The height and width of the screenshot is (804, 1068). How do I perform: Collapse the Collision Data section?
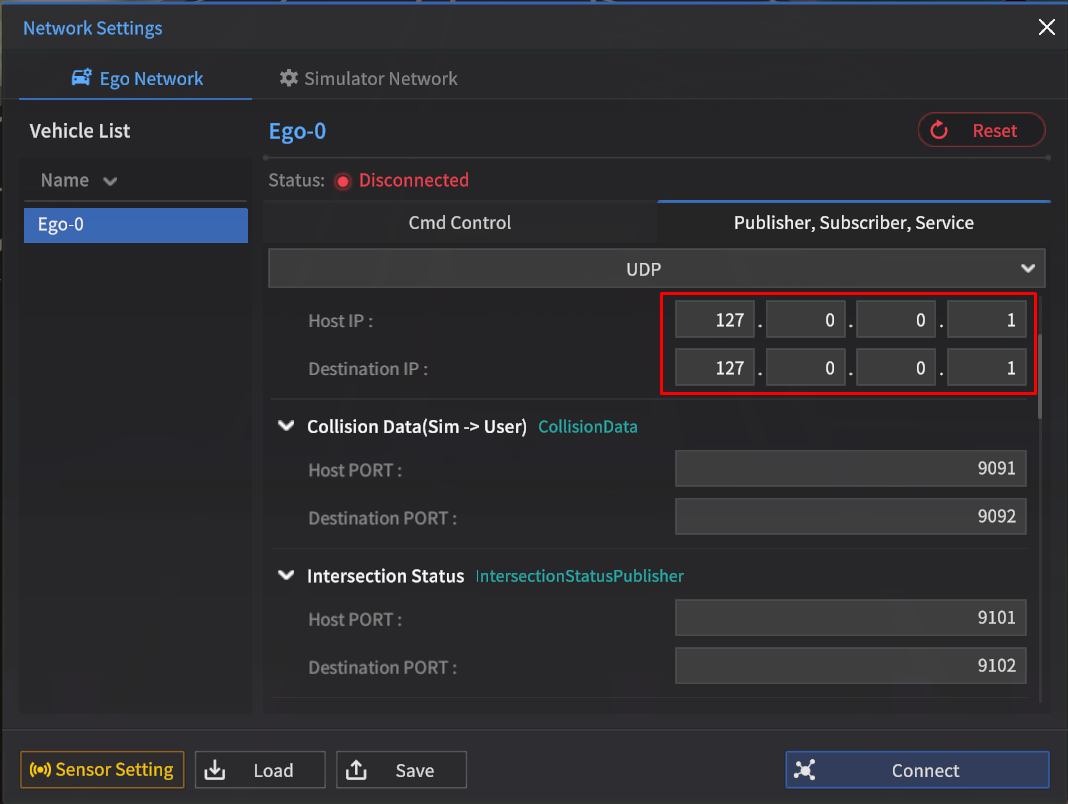click(x=287, y=427)
